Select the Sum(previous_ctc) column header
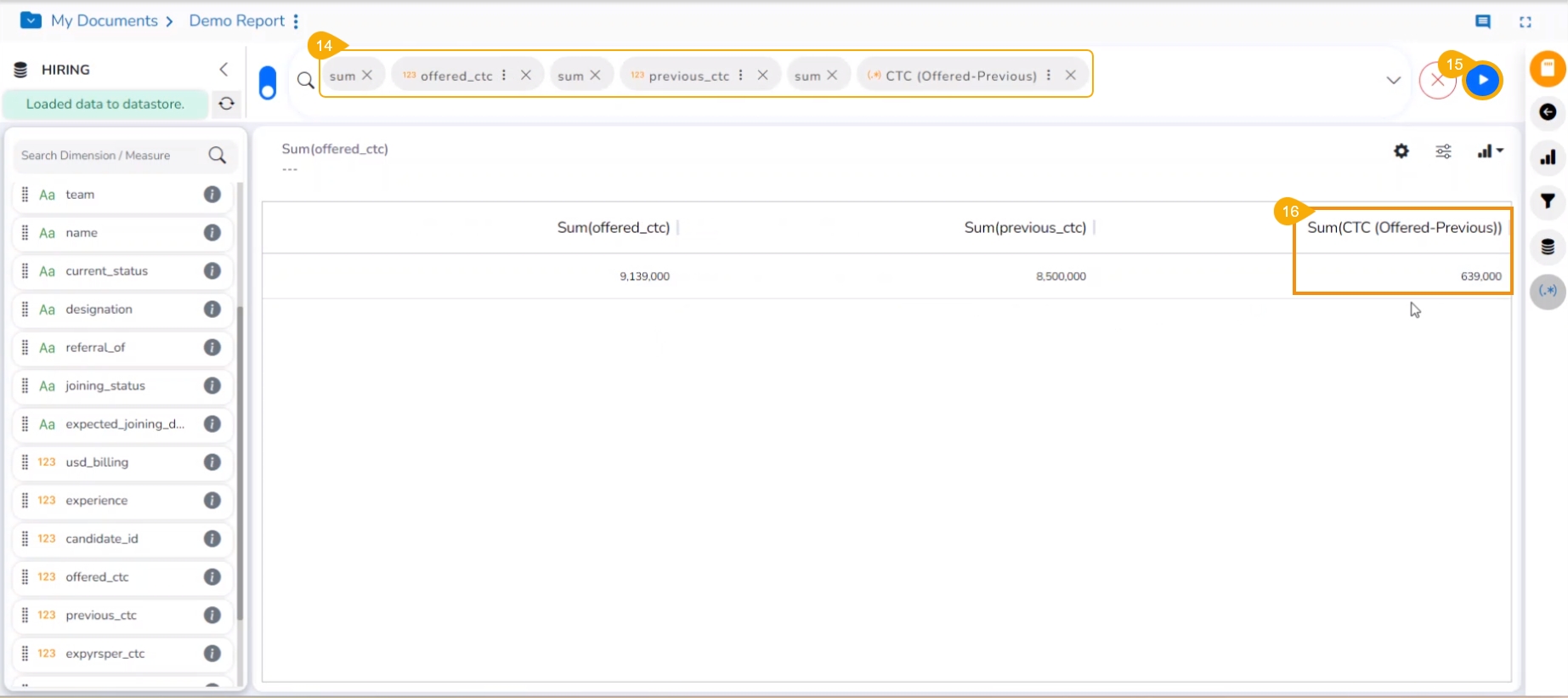This screenshot has height=698, width=1568. point(1025,228)
